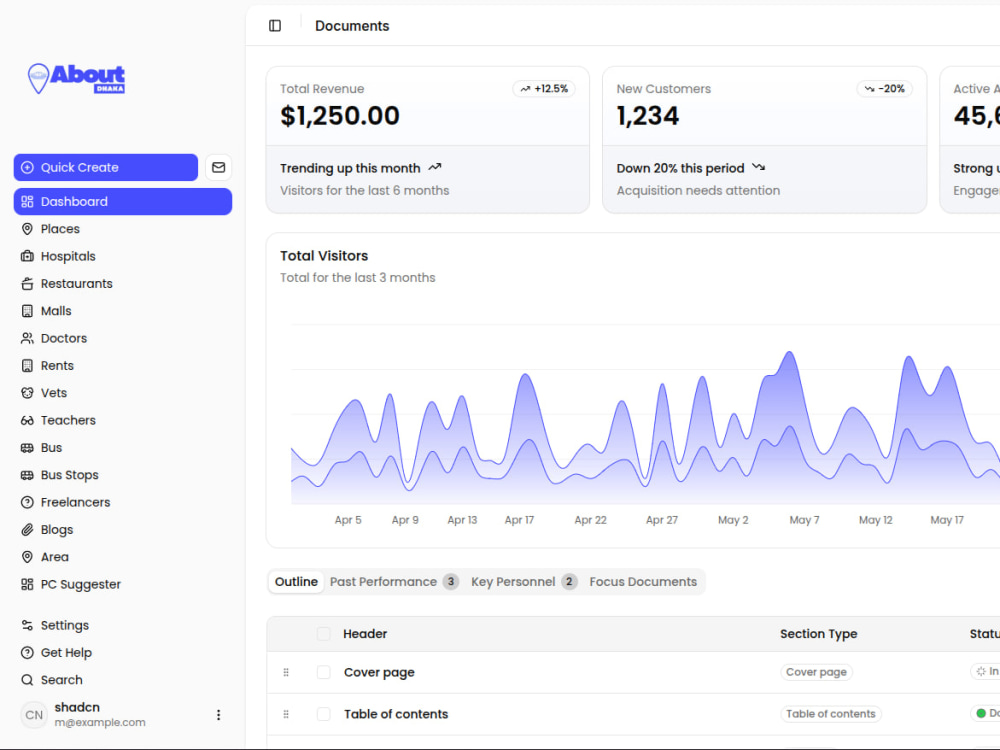Screen dimensions: 1000x750
Task: Click the Malls building icon
Action: pos(27,311)
